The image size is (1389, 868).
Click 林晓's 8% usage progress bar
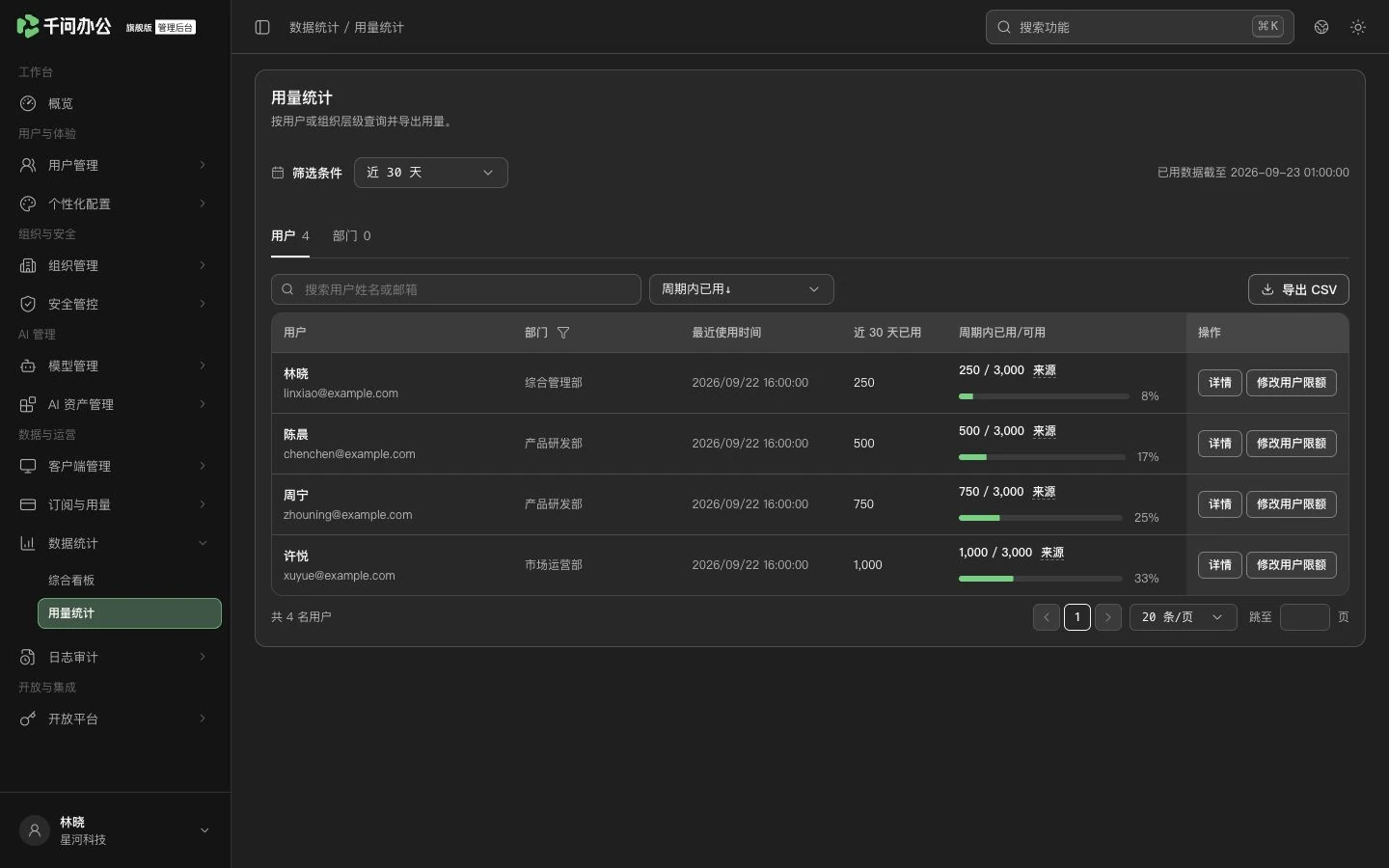tap(1044, 396)
